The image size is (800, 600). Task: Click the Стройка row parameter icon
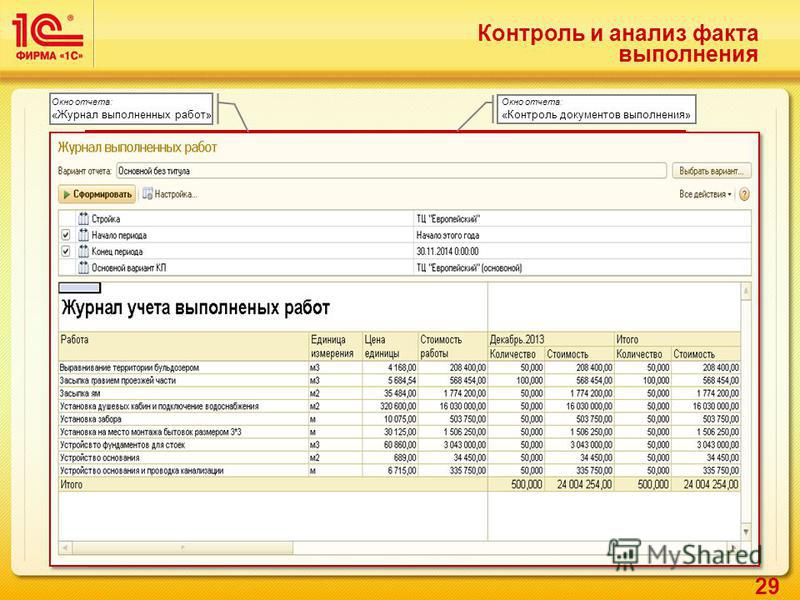(83, 219)
